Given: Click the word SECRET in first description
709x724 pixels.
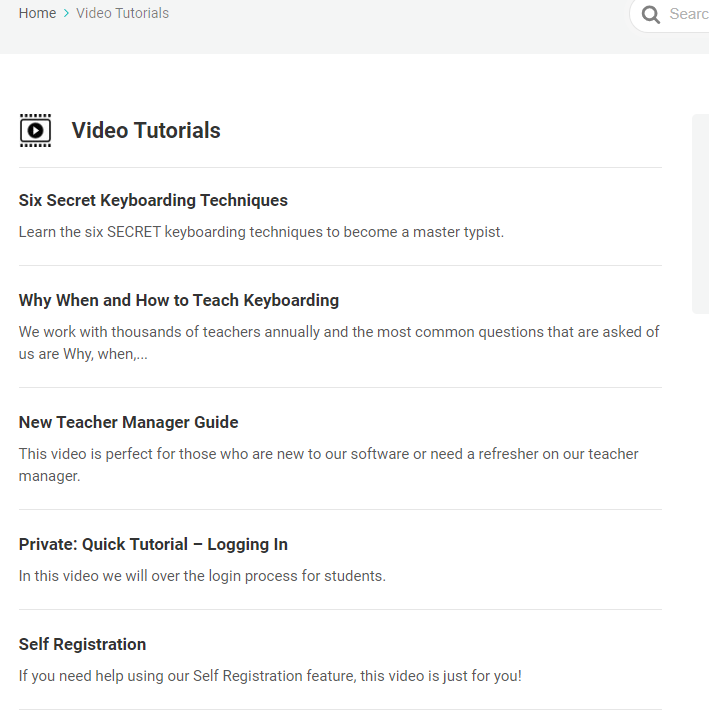Looking at the screenshot, I should 134,232.
